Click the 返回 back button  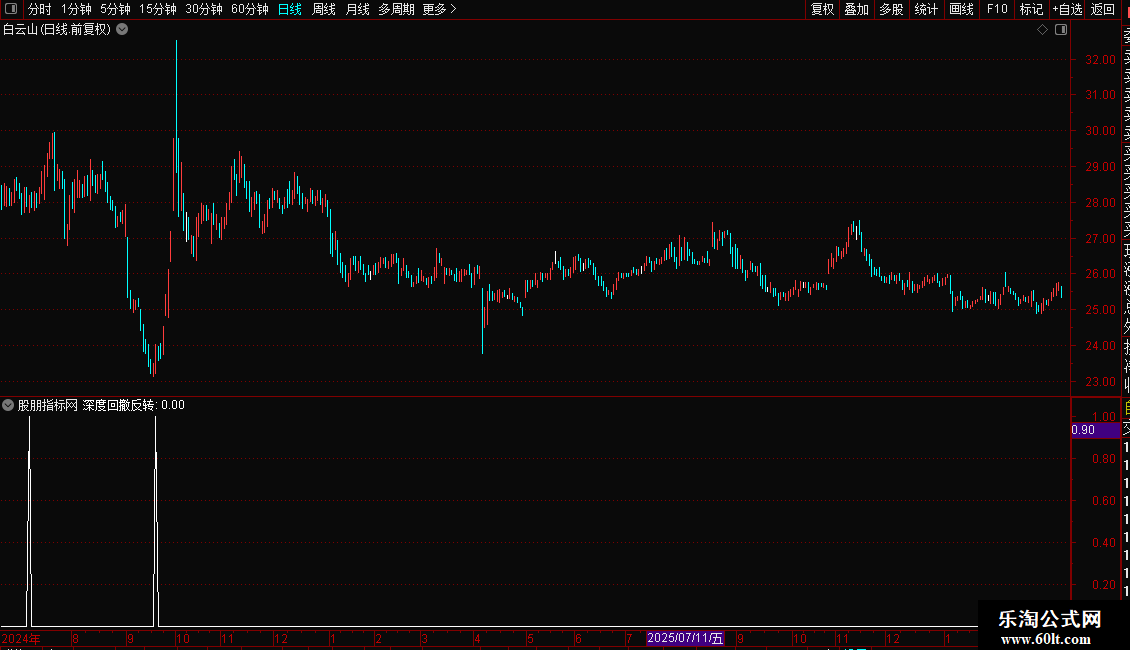[x=1103, y=9]
